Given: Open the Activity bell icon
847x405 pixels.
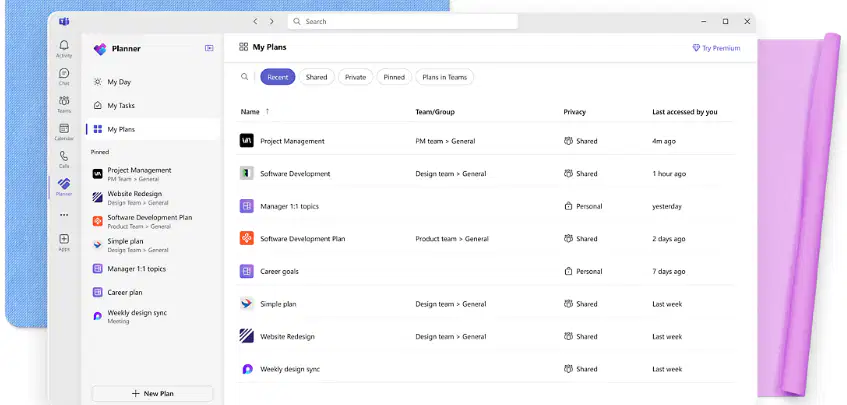Looking at the screenshot, I should pos(64,45).
